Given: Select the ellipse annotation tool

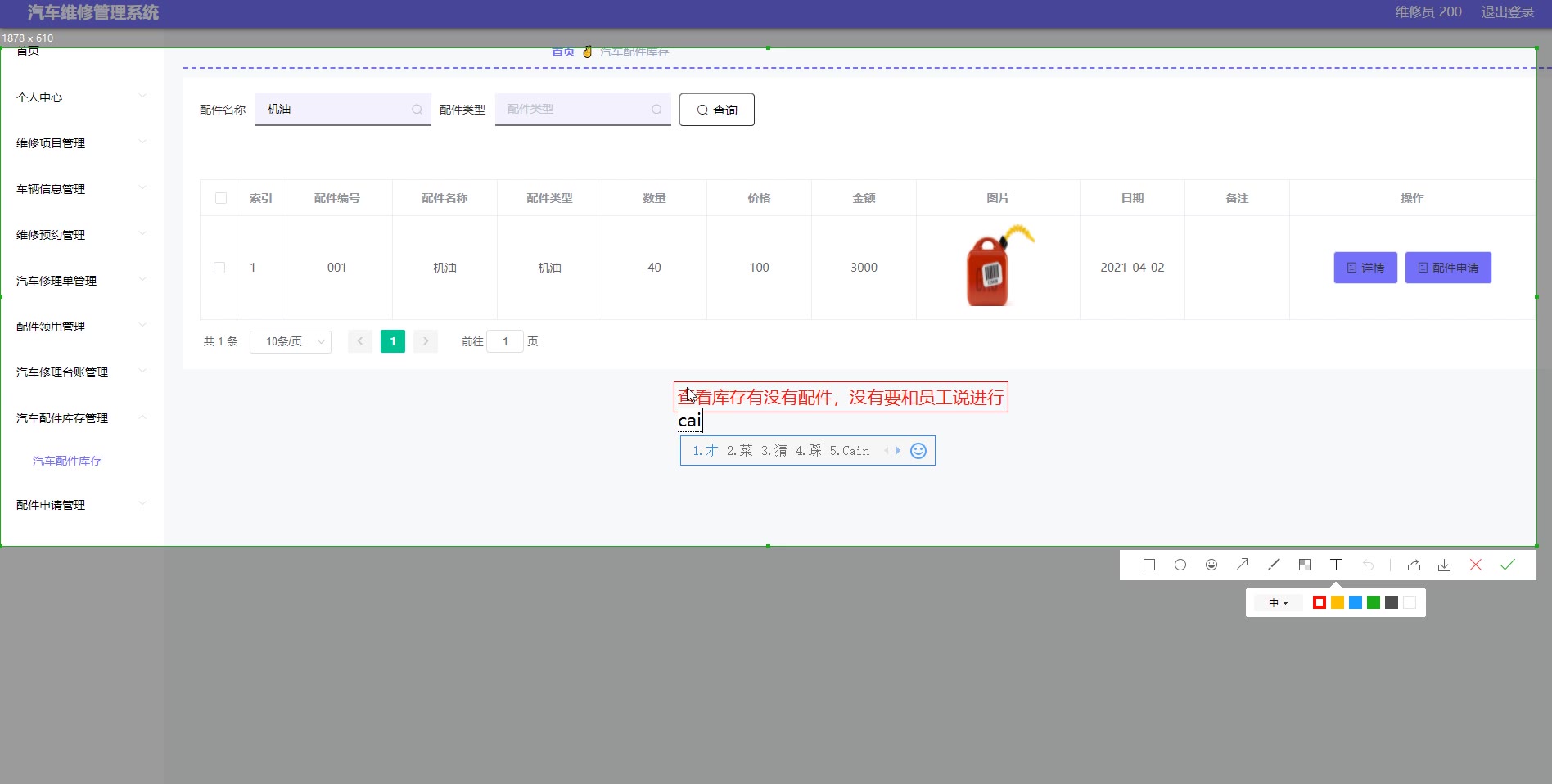Looking at the screenshot, I should click(x=1180, y=565).
